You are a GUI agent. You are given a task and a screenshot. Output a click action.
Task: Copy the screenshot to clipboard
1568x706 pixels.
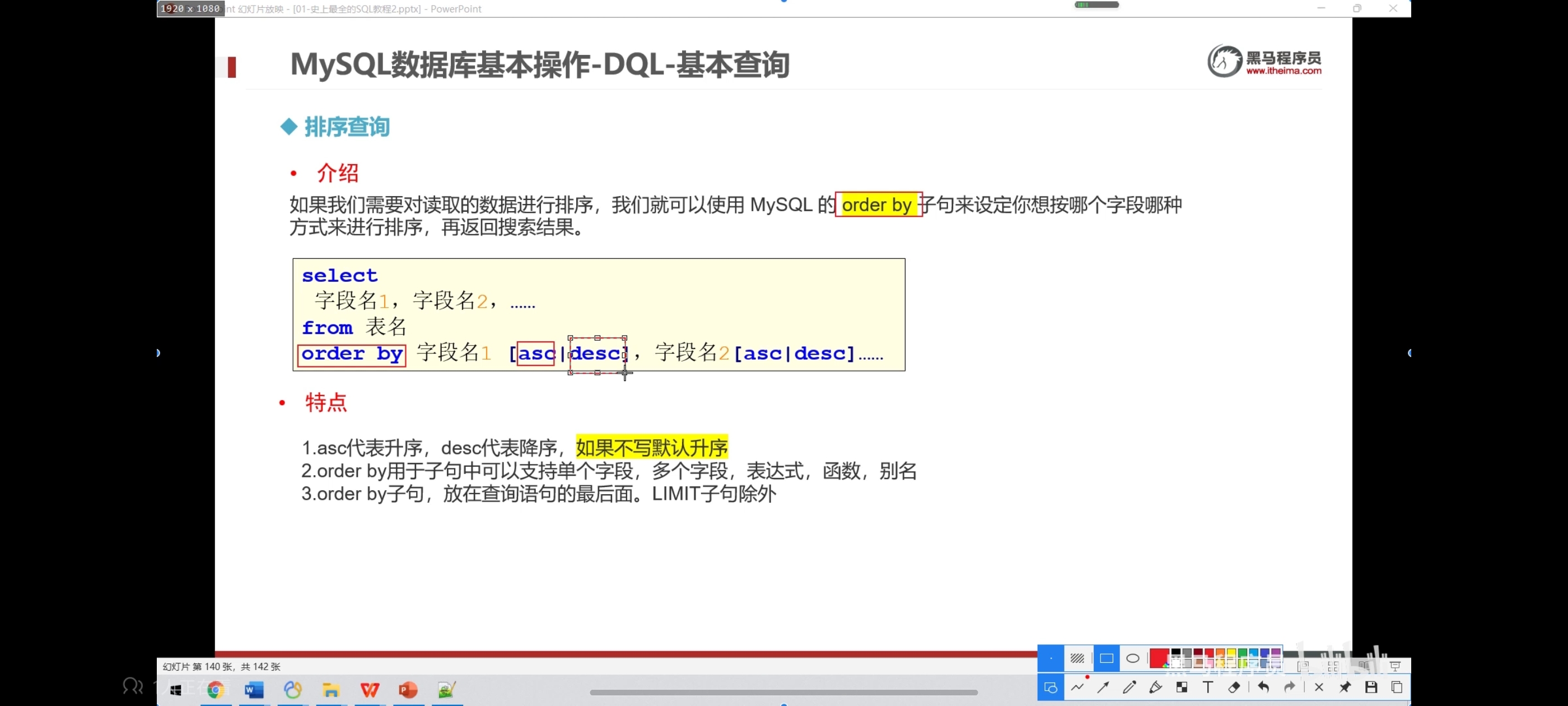[x=1397, y=687]
